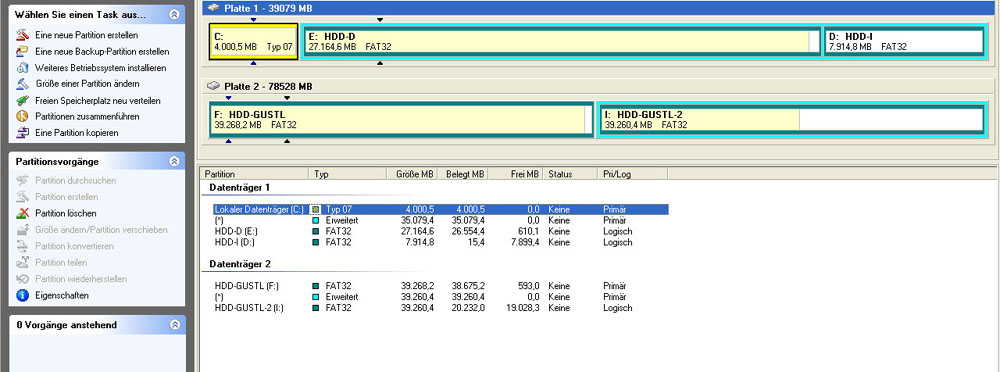Screen dimensions: 1000x372
Task: Sort by the Frei MB column header
Action: 516,174
